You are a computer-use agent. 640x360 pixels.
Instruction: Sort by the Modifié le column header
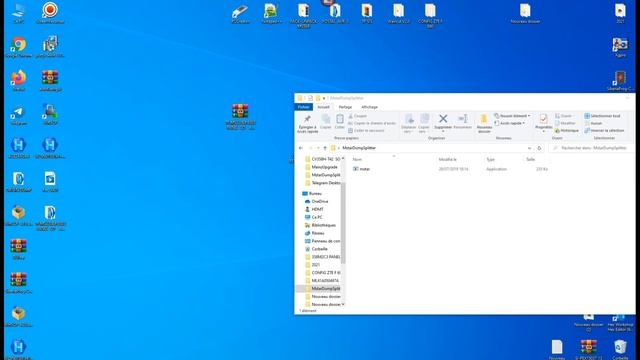(x=448, y=160)
